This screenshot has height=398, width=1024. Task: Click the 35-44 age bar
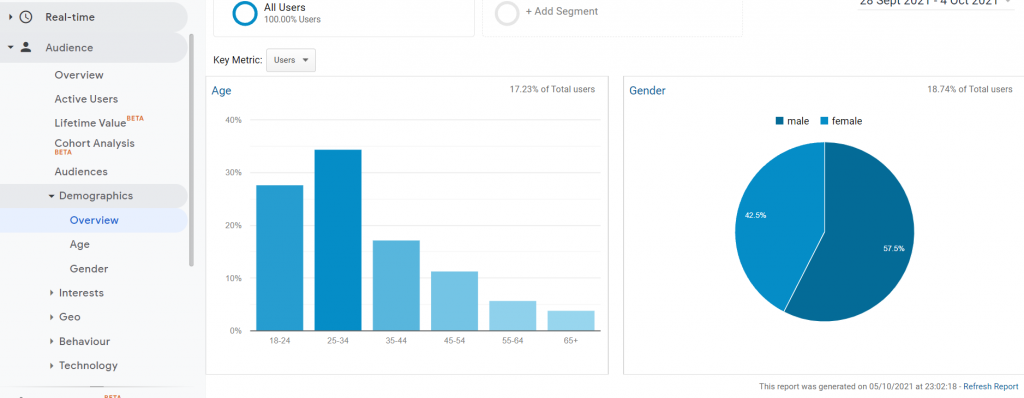tap(396, 286)
